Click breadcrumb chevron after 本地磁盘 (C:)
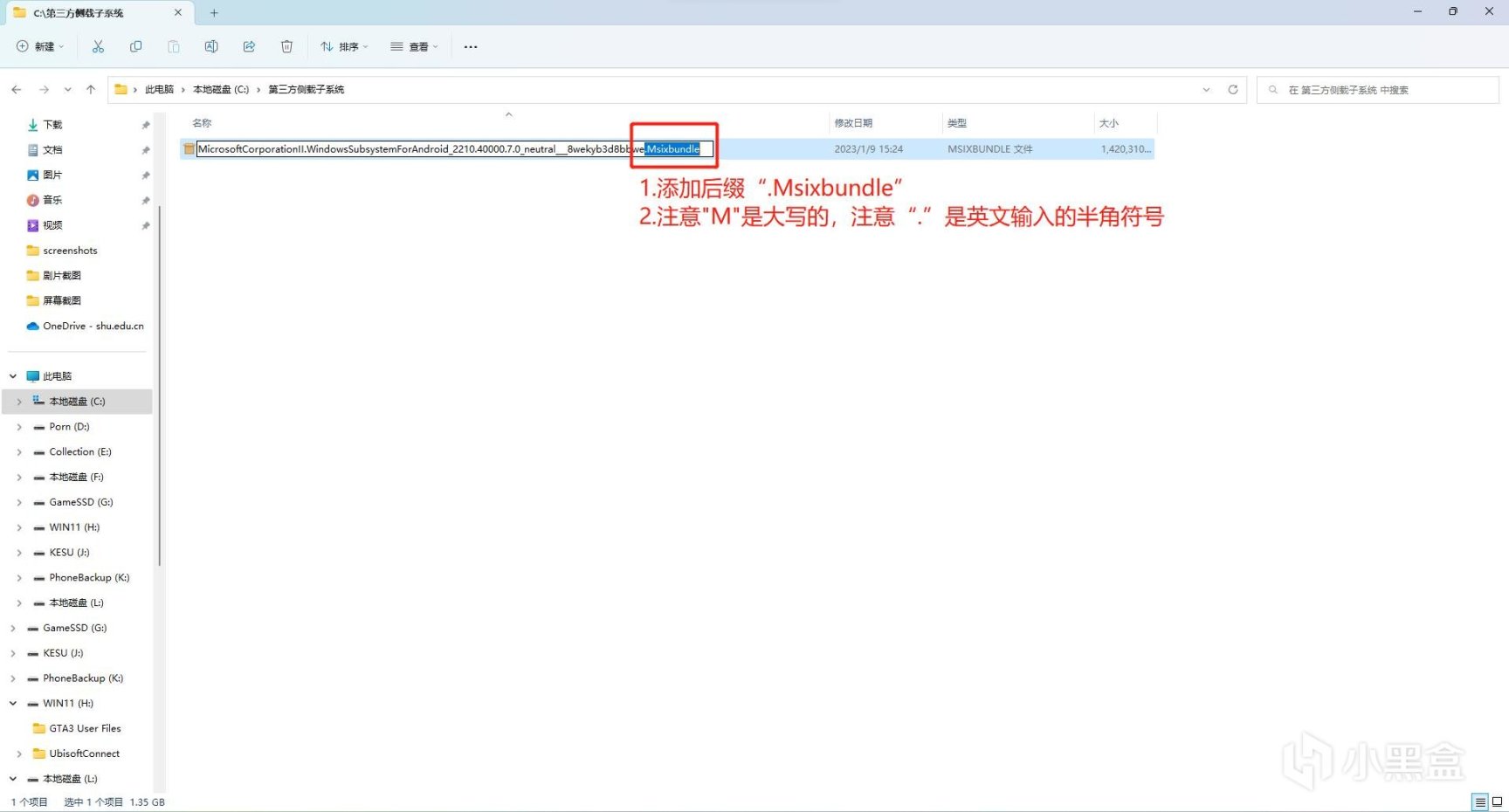1509x812 pixels. [258, 90]
